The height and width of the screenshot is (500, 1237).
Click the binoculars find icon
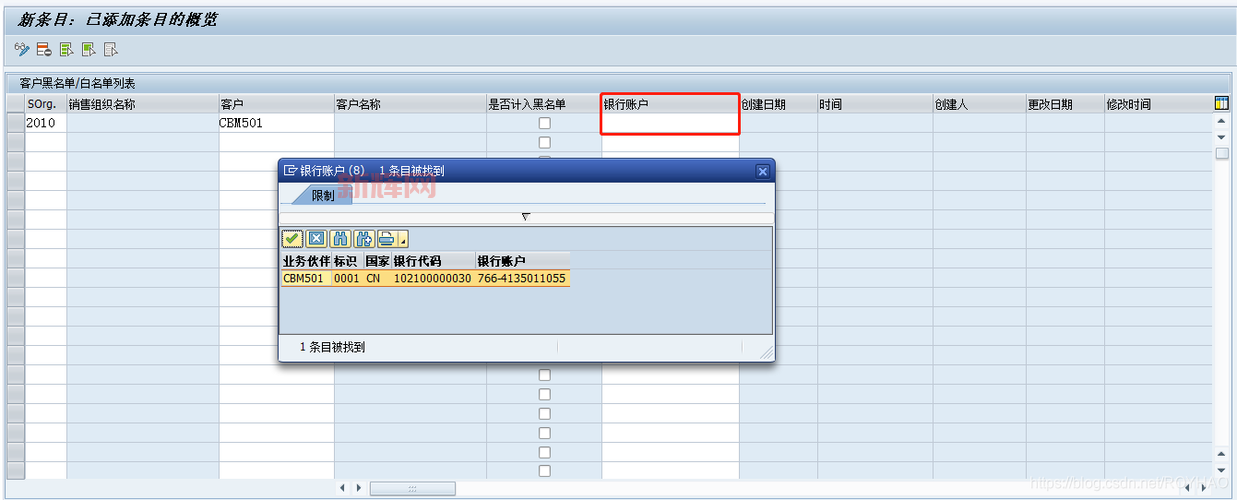(340, 238)
